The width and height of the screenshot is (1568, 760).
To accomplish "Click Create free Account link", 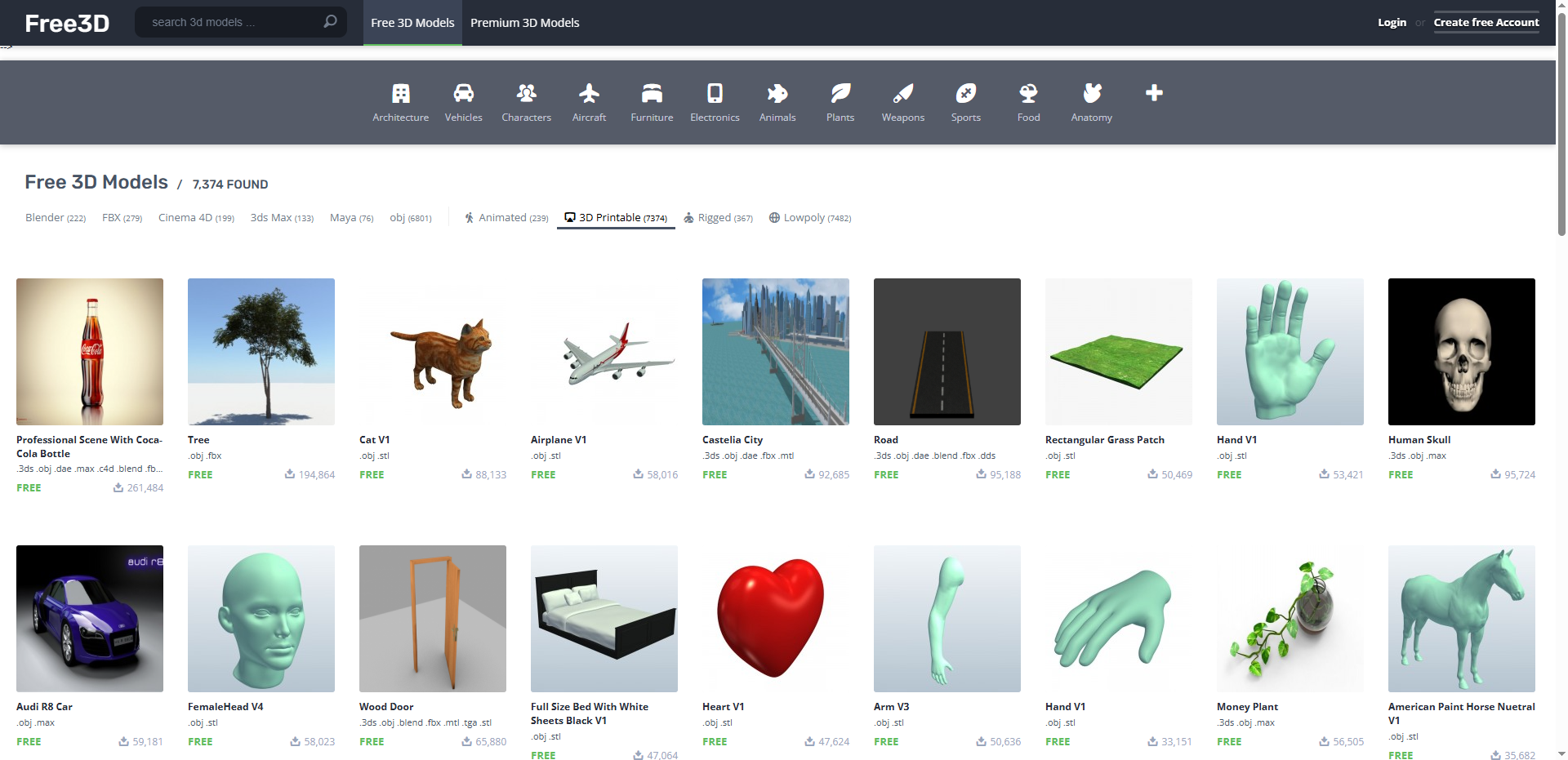I will 1486,23.
